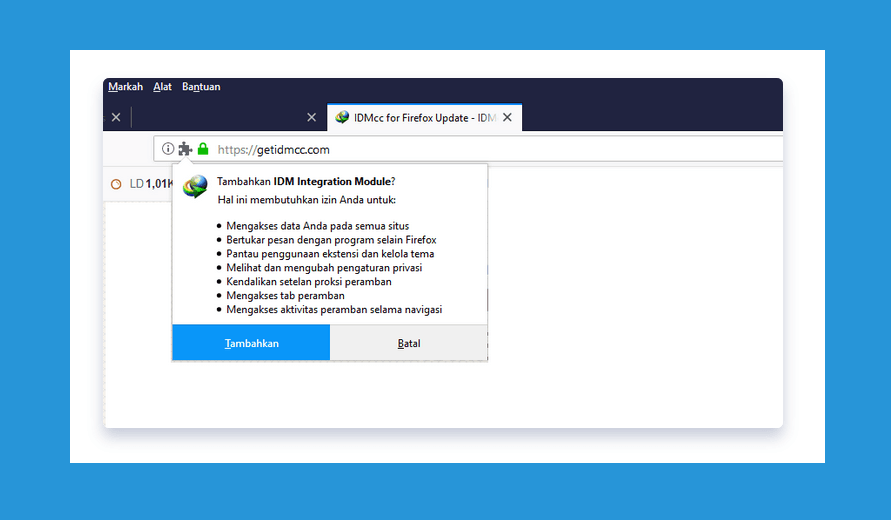Click the green padlock security icon
This screenshot has width=891, height=520.
pyautogui.click(x=203, y=149)
